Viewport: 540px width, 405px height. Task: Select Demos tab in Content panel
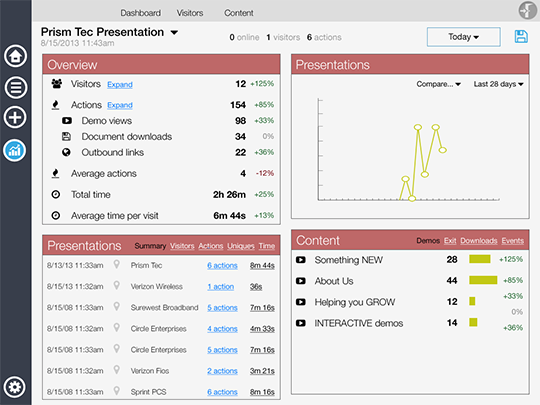[x=428, y=240]
